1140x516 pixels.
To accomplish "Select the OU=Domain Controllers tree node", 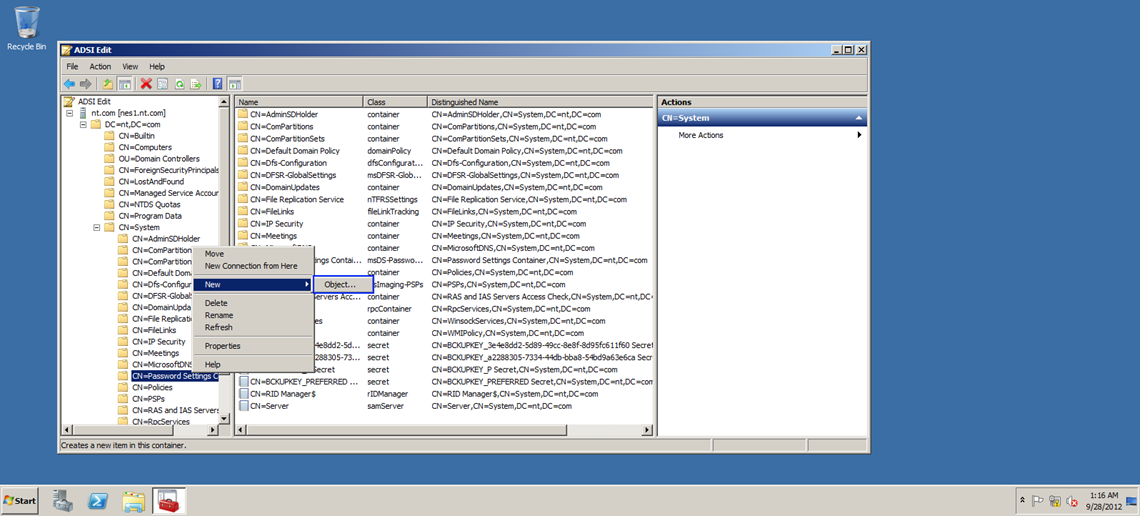I will 158,158.
